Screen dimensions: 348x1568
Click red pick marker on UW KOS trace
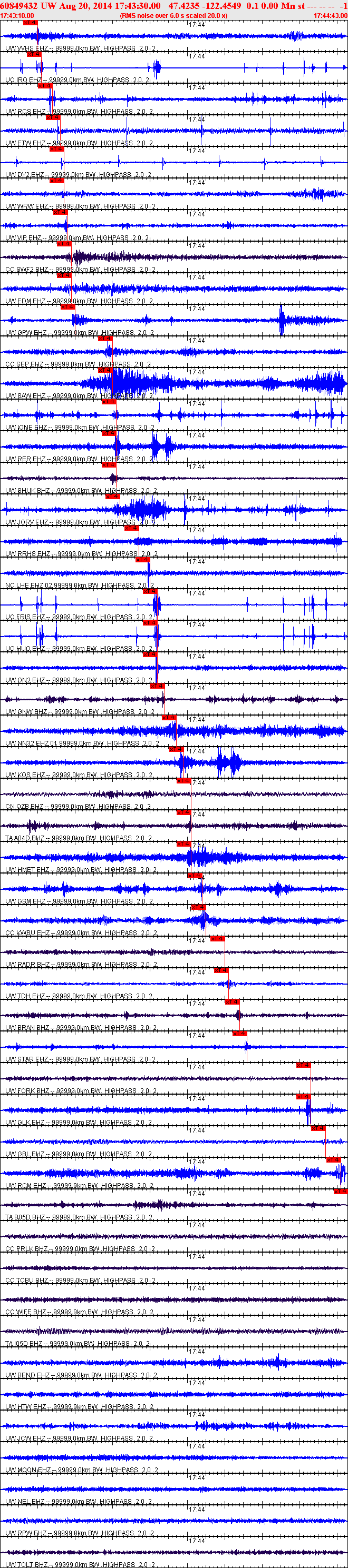coord(176,750)
